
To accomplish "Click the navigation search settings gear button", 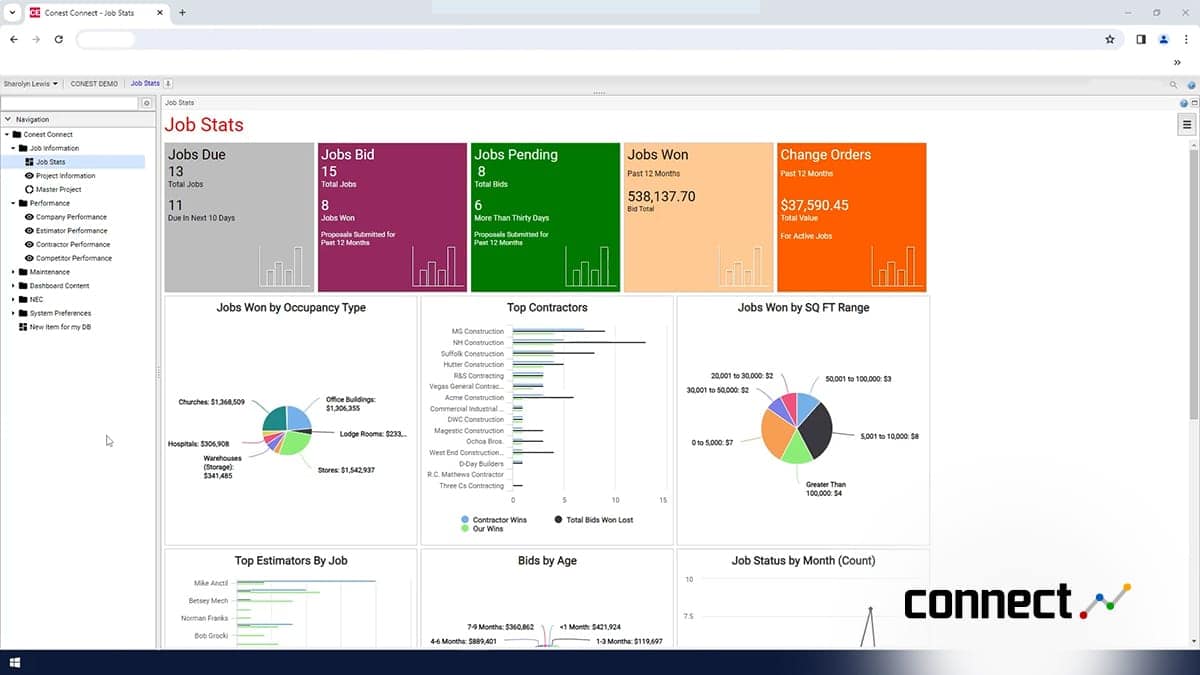I will (146, 103).
